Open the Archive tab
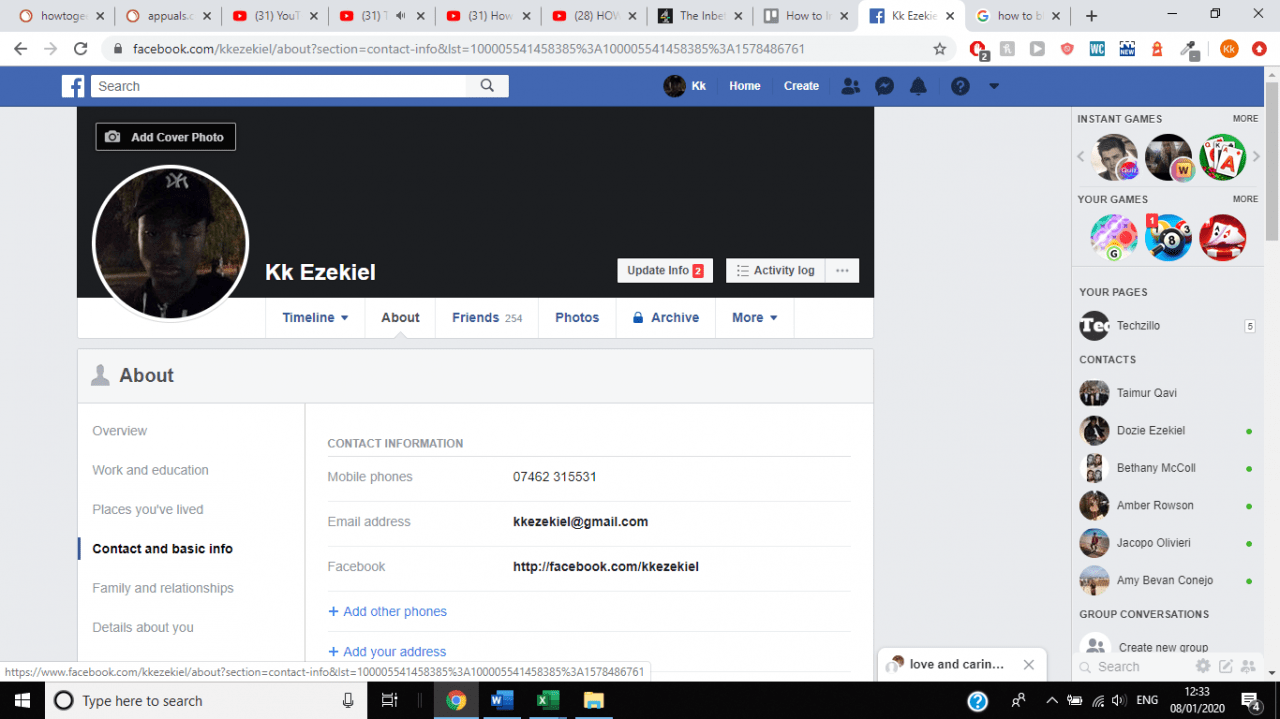Screen dimensions: 1280x719 [x=665, y=317]
